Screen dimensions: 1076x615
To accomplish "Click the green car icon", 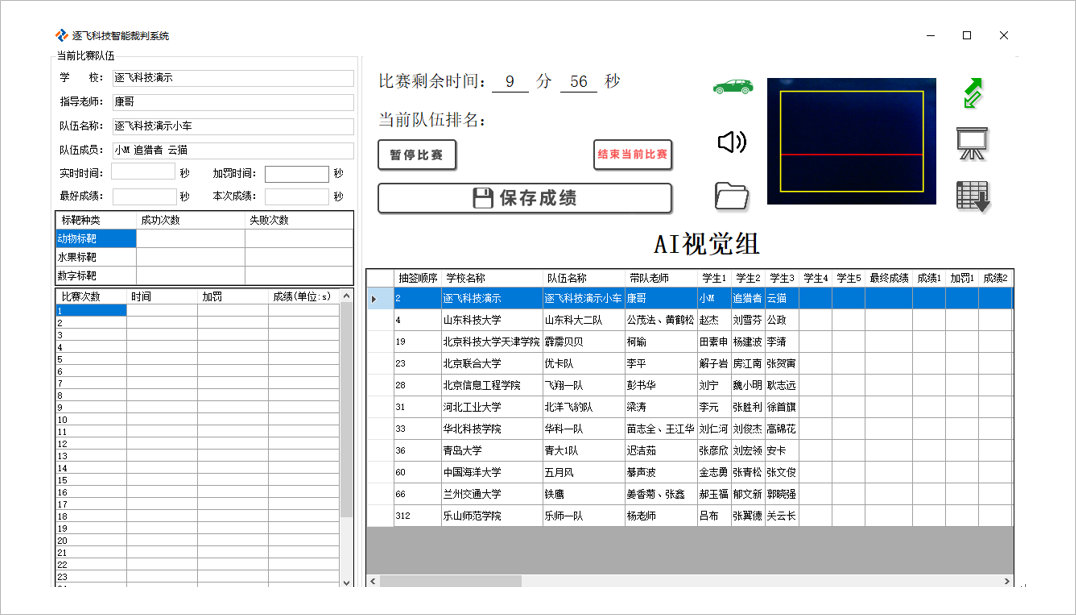I will tap(732, 87).
